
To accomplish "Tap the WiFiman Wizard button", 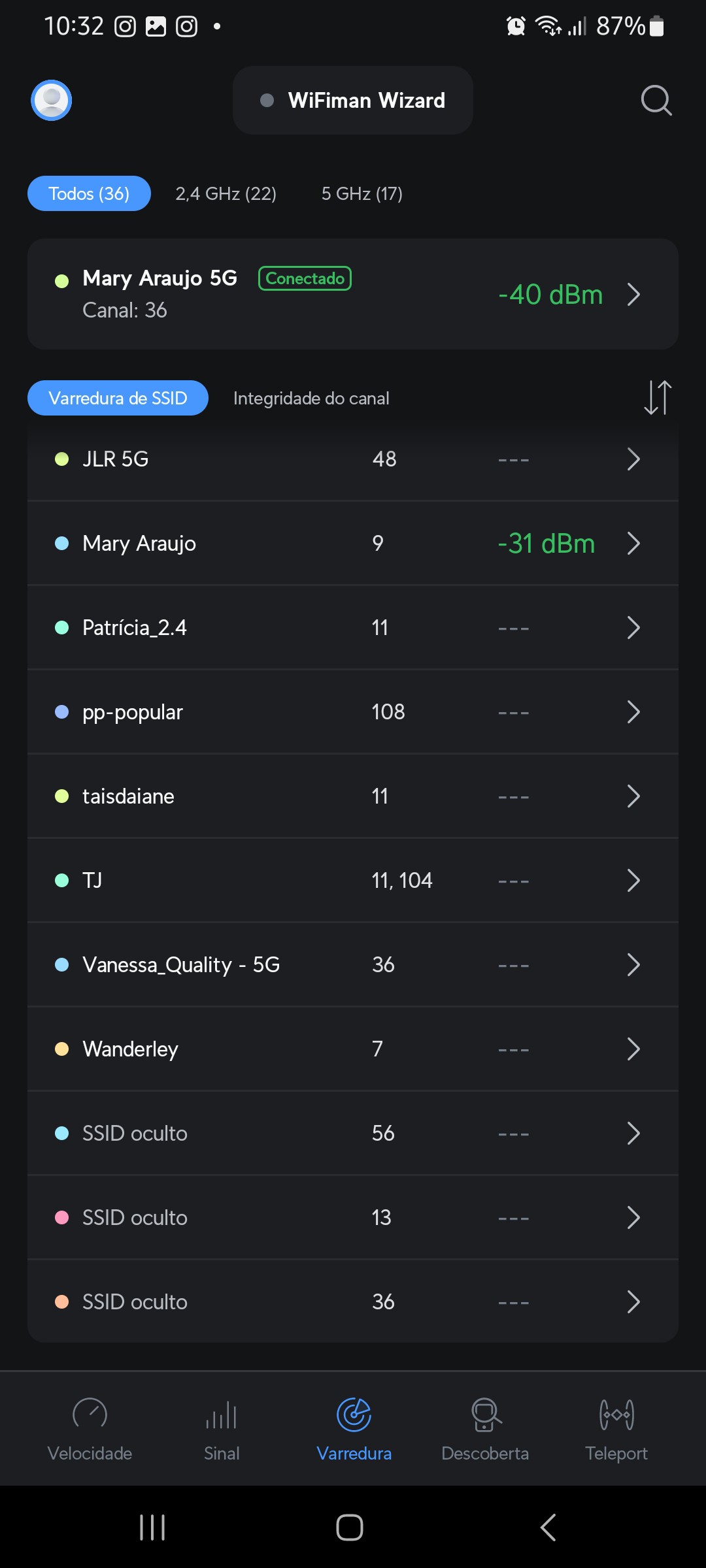I will click(x=353, y=101).
